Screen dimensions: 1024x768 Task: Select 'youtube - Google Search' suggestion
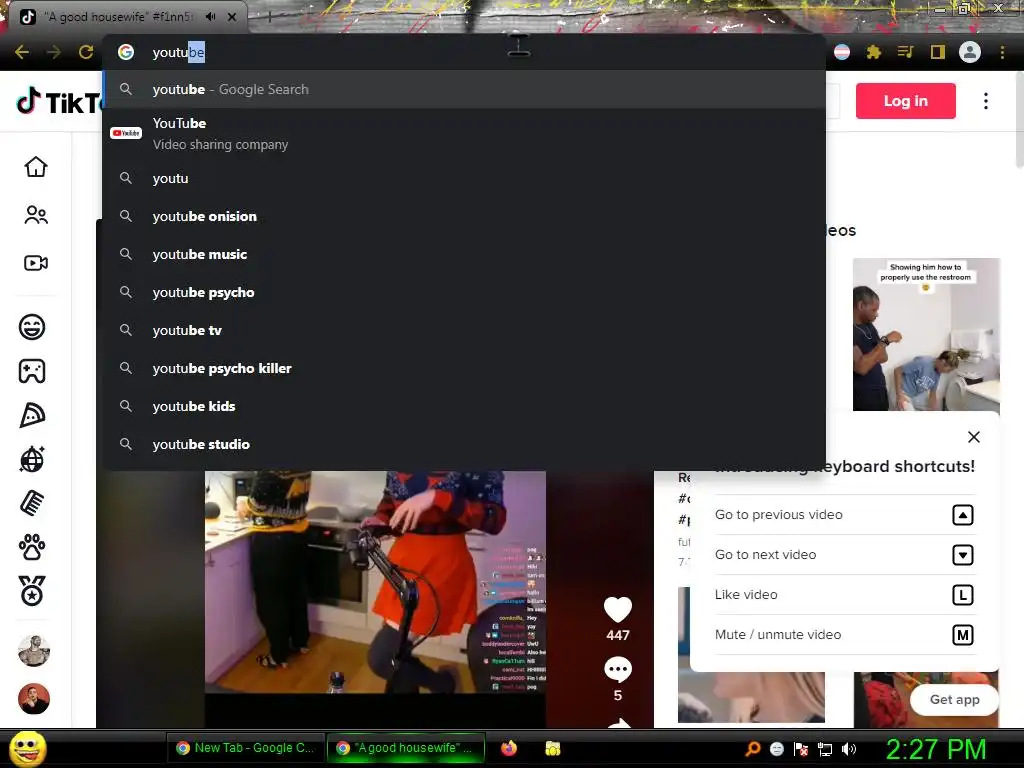pos(464,89)
